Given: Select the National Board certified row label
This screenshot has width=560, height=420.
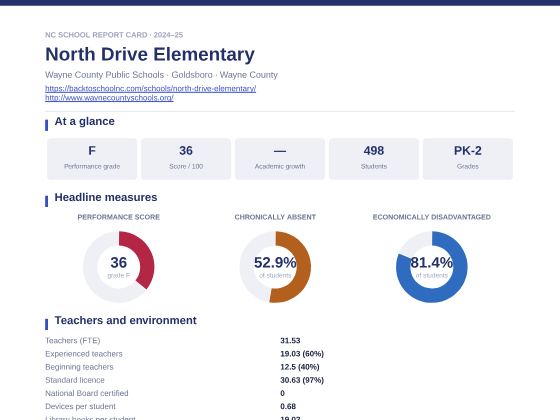Looking at the screenshot, I should pos(86,393).
